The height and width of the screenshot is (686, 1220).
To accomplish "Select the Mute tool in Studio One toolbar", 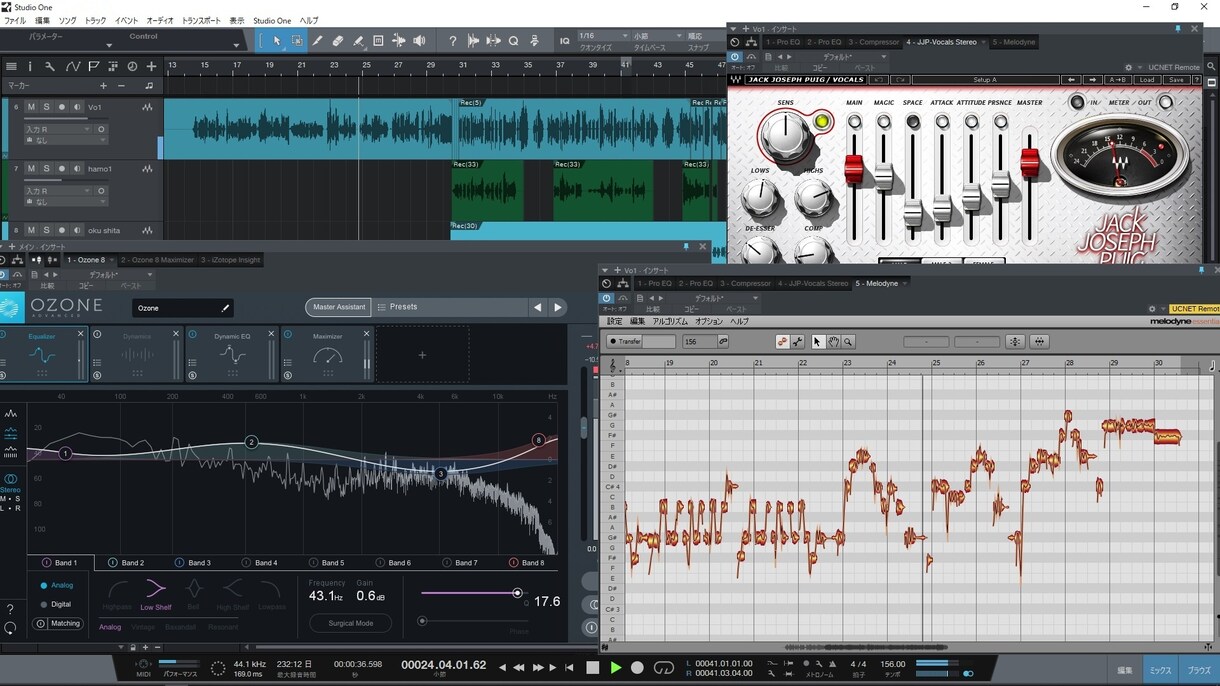I will click(378, 41).
